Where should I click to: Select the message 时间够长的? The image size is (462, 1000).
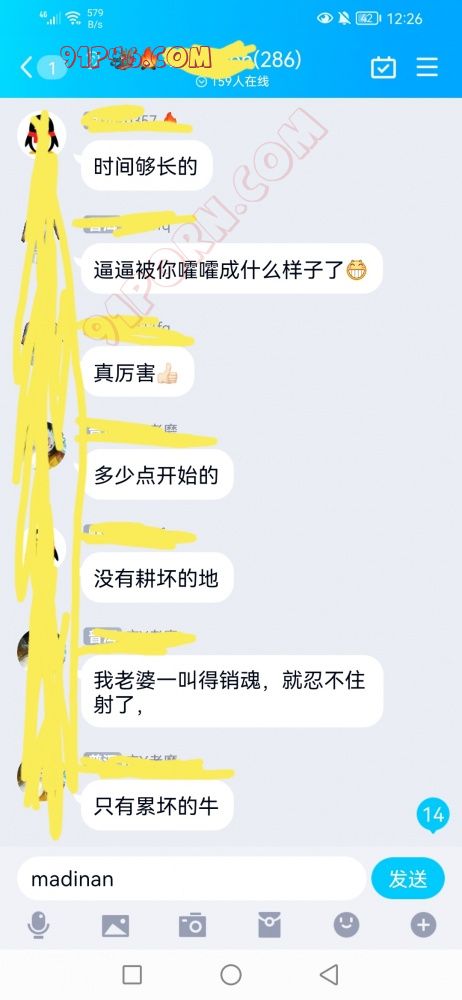point(146,167)
